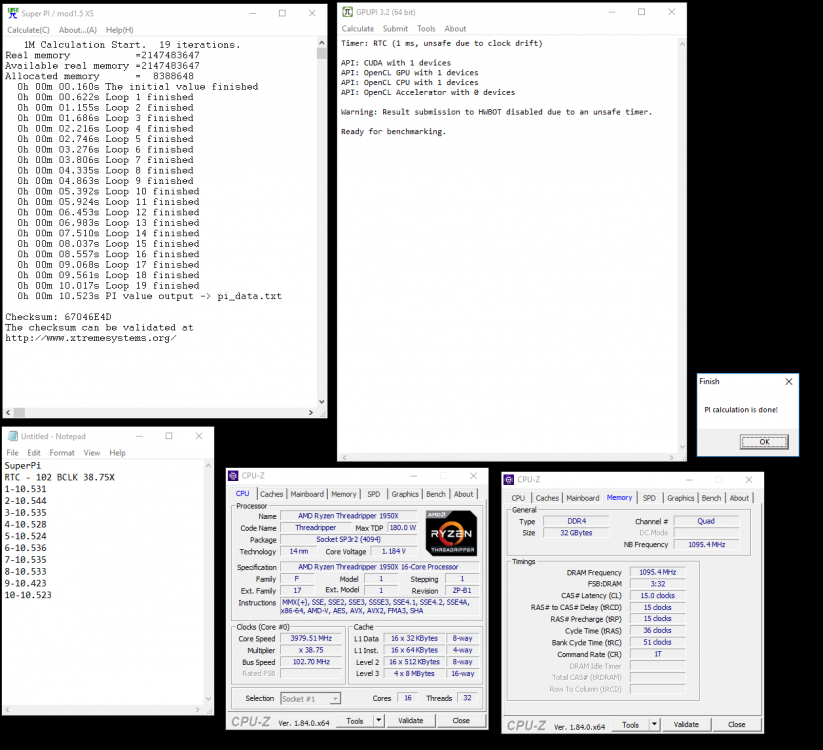Screen dimensions: 823x750
Task: Click OK in the Finish dialog
Action: point(764,442)
